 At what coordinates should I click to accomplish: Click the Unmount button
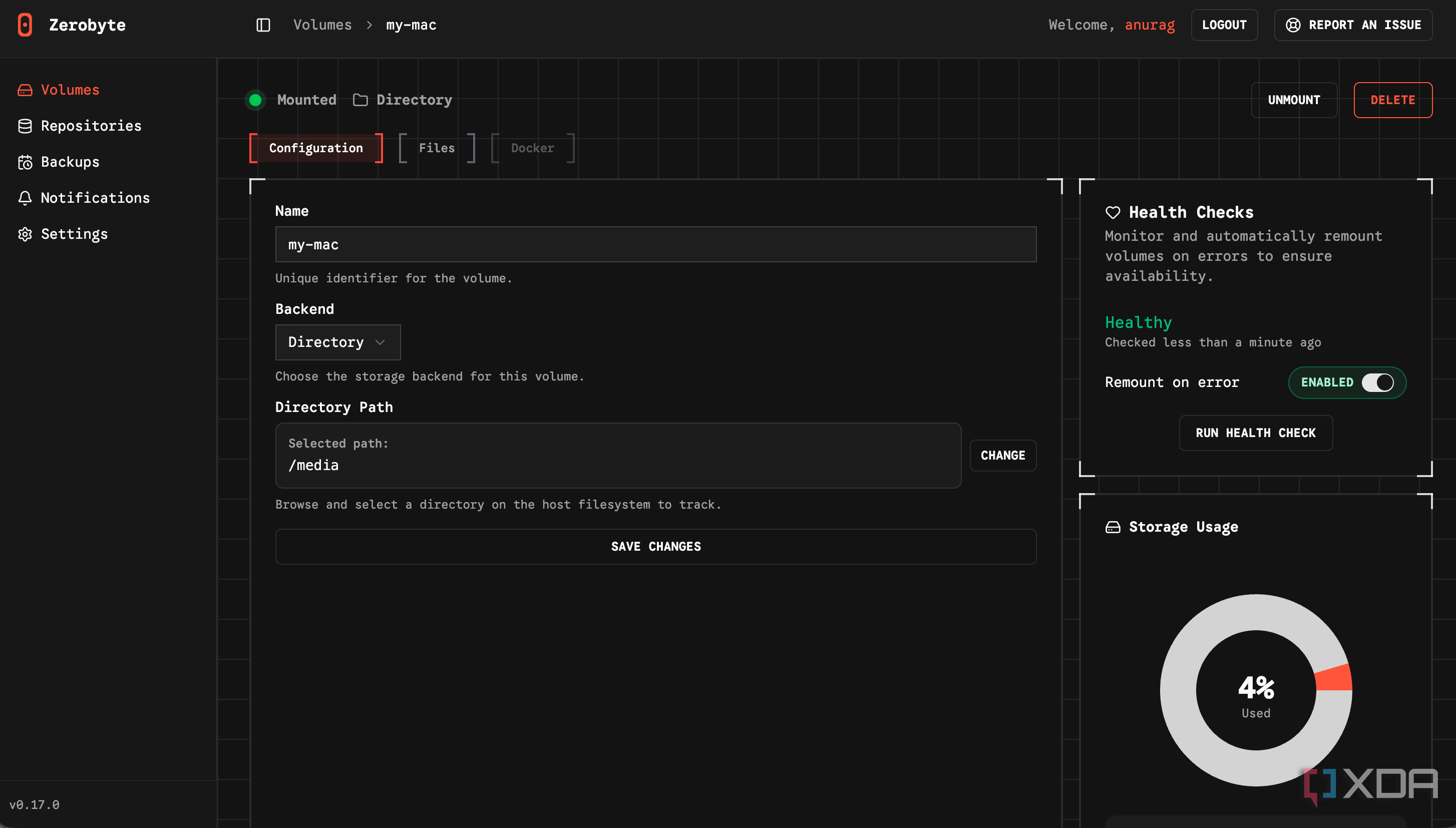click(x=1294, y=100)
